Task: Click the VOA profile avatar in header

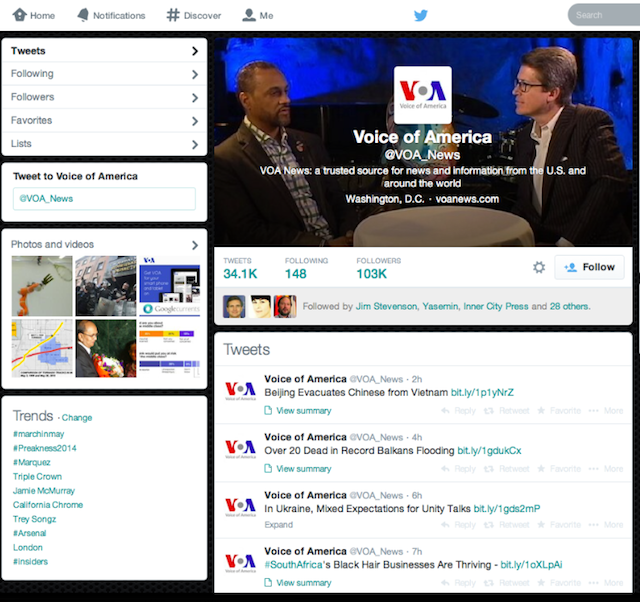Action: pyautogui.click(x=422, y=95)
